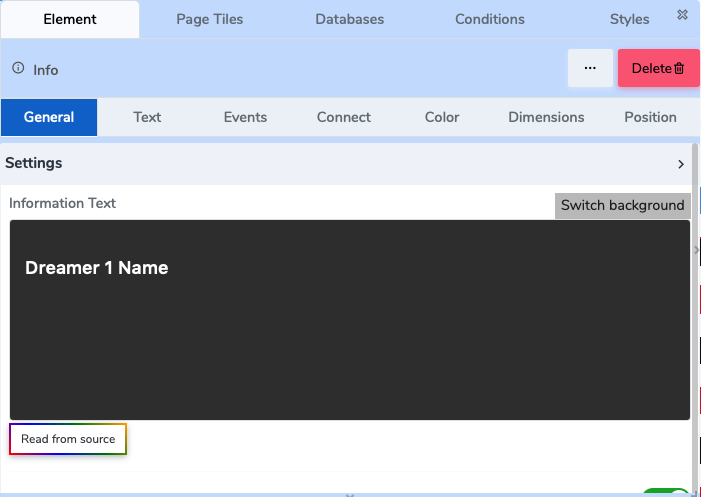Viewport: 701px width, 497px height.
Task: Select the Styles tab
Action: tap(629, 19)
